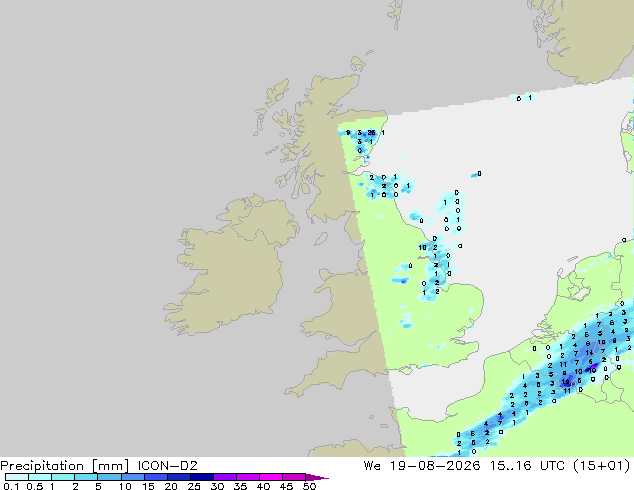Select the 5–10 mm legend color swatch

tap(109, 477)
